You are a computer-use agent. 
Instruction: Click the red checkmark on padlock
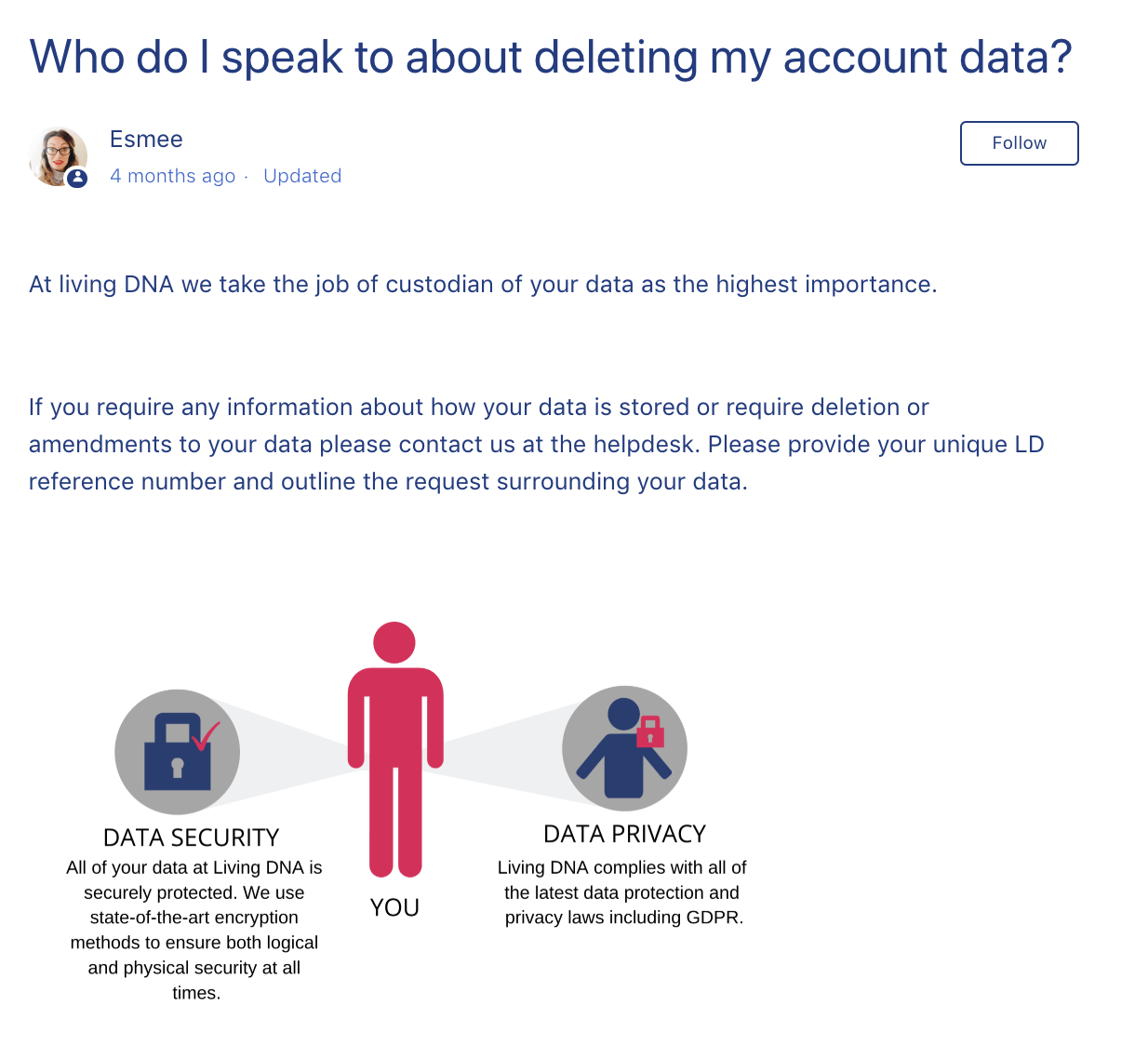pos(206,735)
